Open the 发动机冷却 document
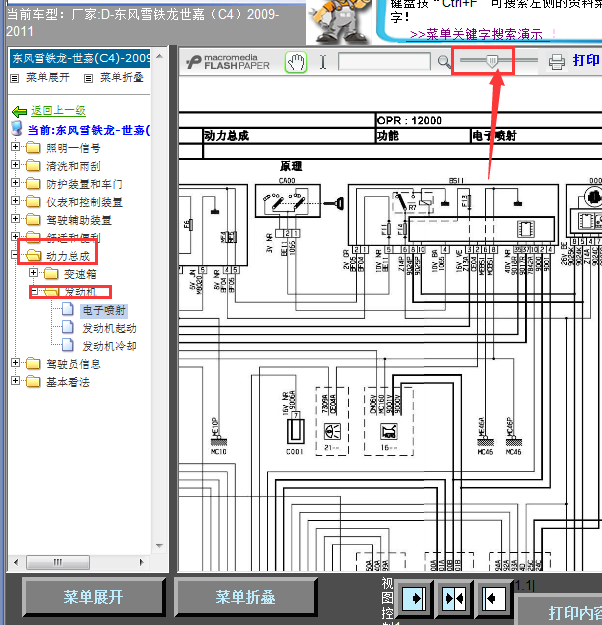This screenshot has height=625, width=602. click(x=109, y=346)
